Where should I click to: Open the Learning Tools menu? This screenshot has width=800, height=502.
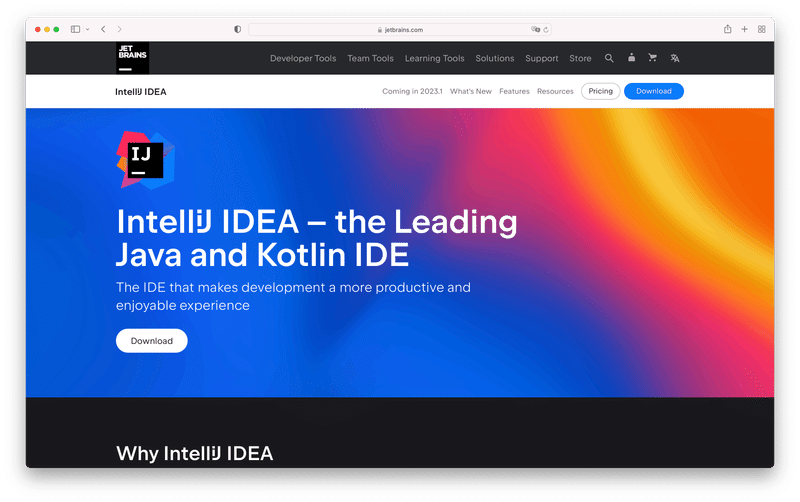point(435,58)
